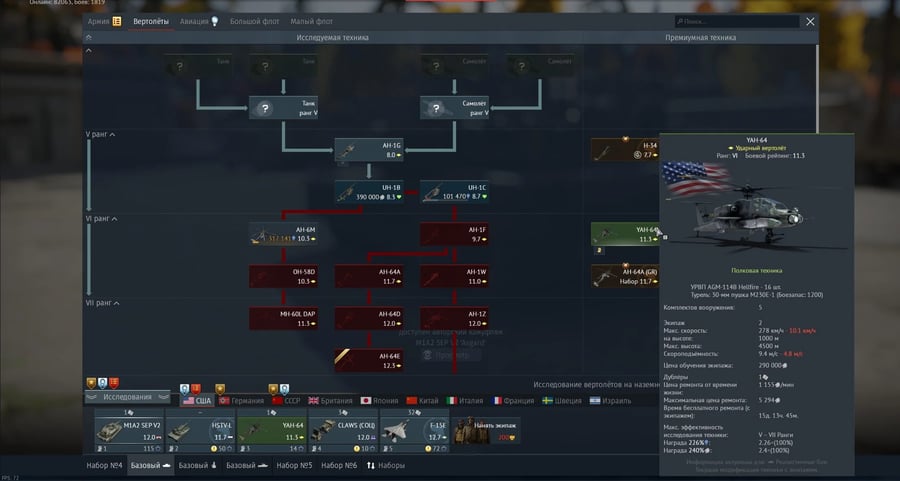900x481 pixels.
Task: Select the UH-1C helicopter in the tree
Action: pyautogui.click(x=453, y=192)
